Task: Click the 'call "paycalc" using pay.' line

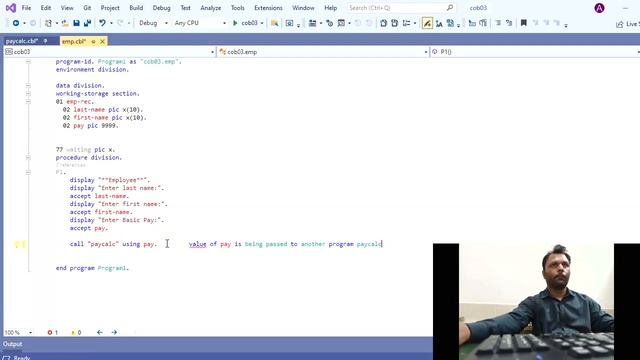Action: coord(113,244)
